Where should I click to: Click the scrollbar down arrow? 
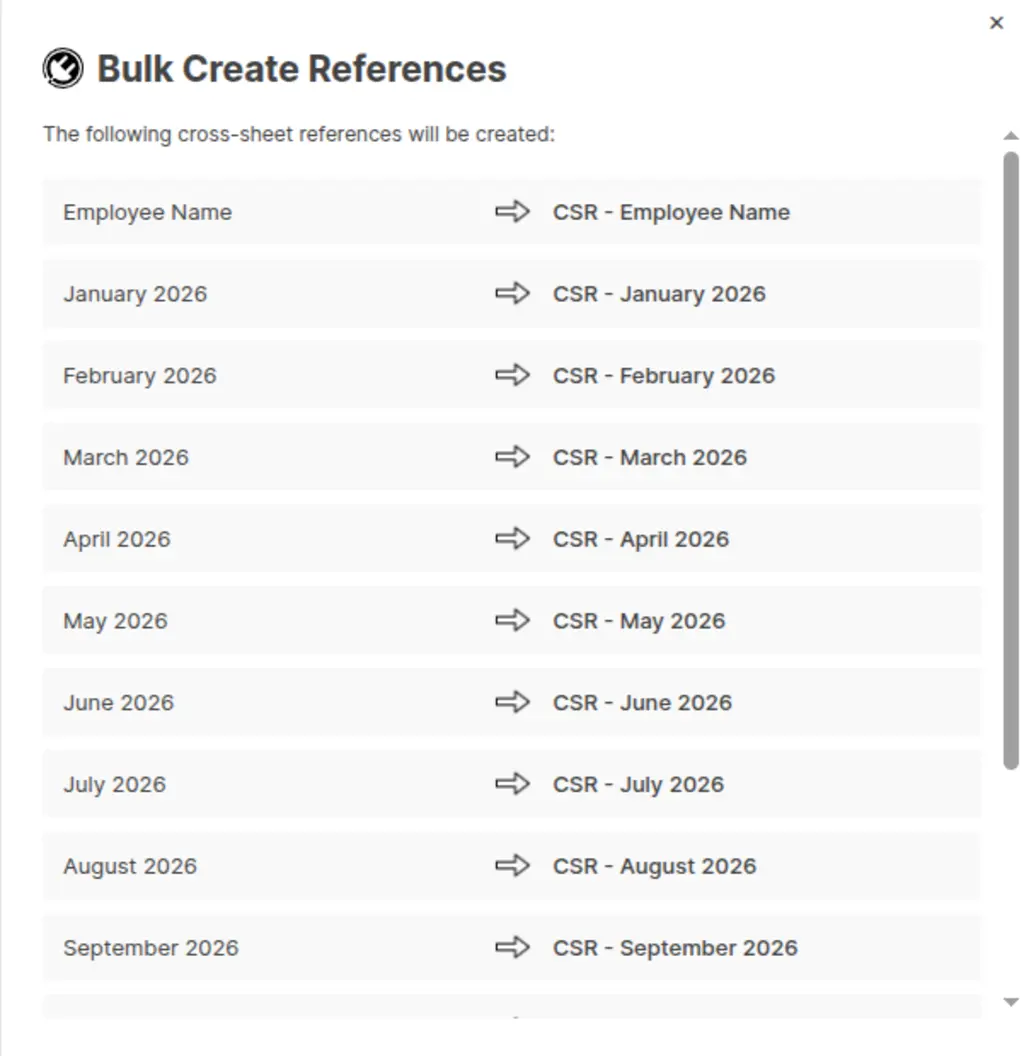(x=1011, y=1002)
